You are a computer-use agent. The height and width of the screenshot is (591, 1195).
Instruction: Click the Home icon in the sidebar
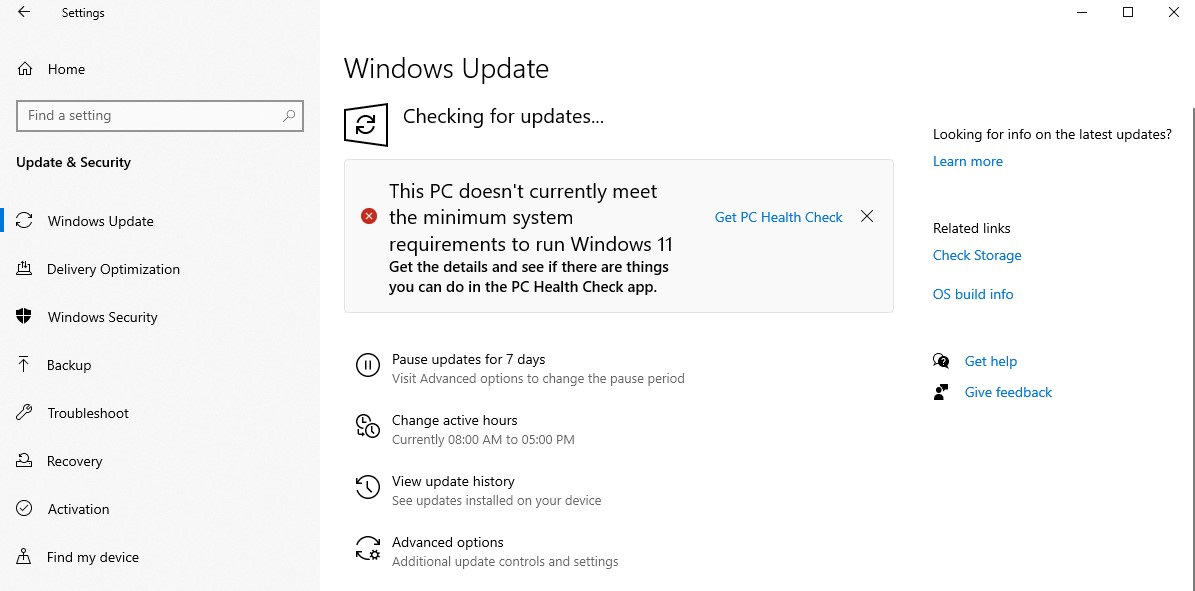25,69
